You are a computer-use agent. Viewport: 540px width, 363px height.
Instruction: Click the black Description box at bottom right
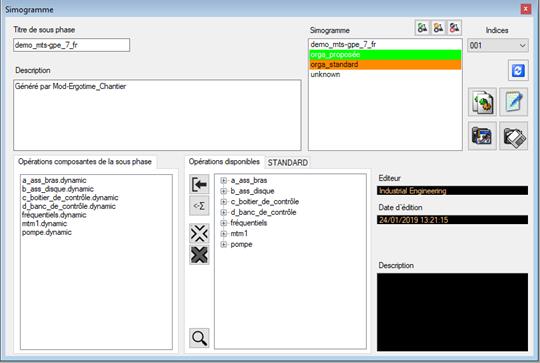[x=452, y=312]
